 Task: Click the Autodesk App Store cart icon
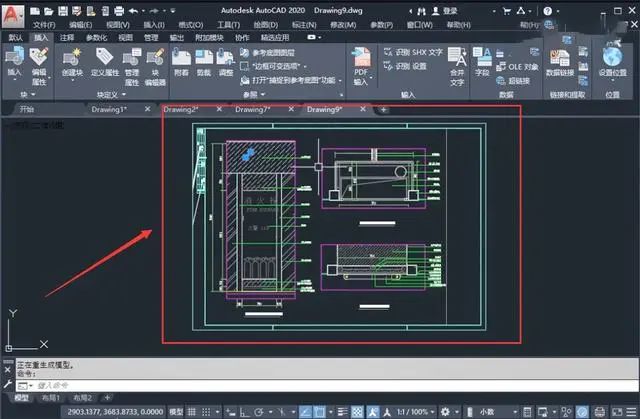coord(507,11)
